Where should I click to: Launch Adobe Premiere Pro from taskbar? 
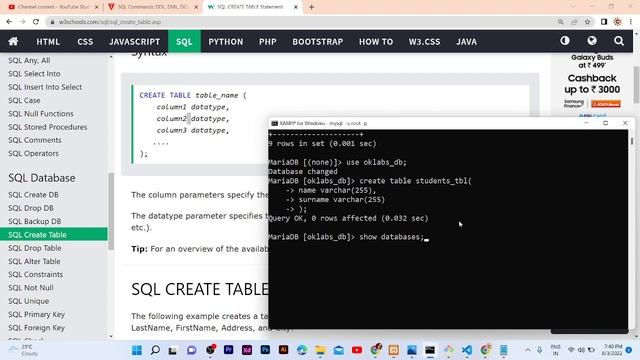(229, 350)
